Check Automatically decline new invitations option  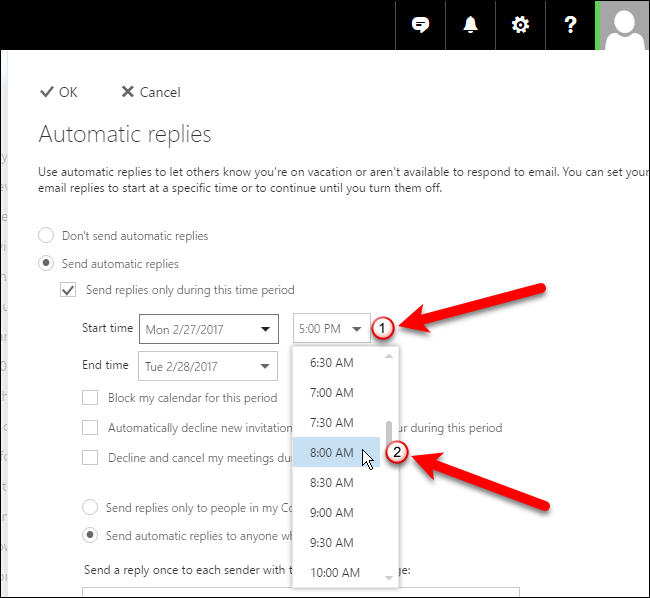coord(91,428)
